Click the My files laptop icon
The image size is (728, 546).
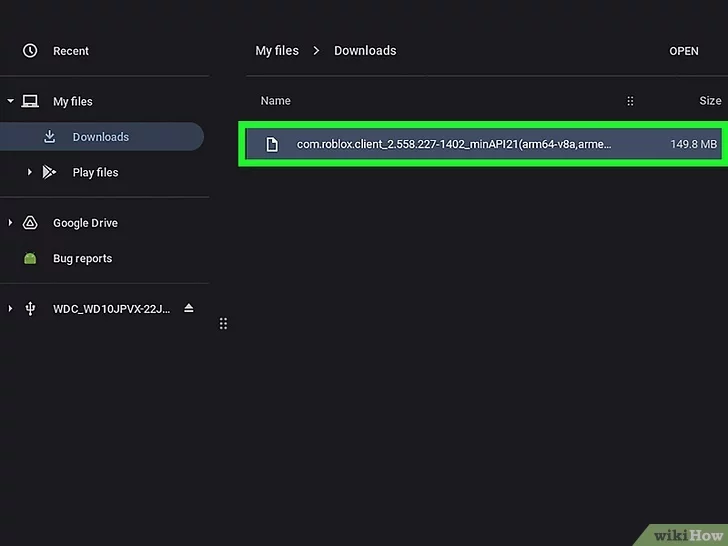pyautogui.click(x=30, y=101)
